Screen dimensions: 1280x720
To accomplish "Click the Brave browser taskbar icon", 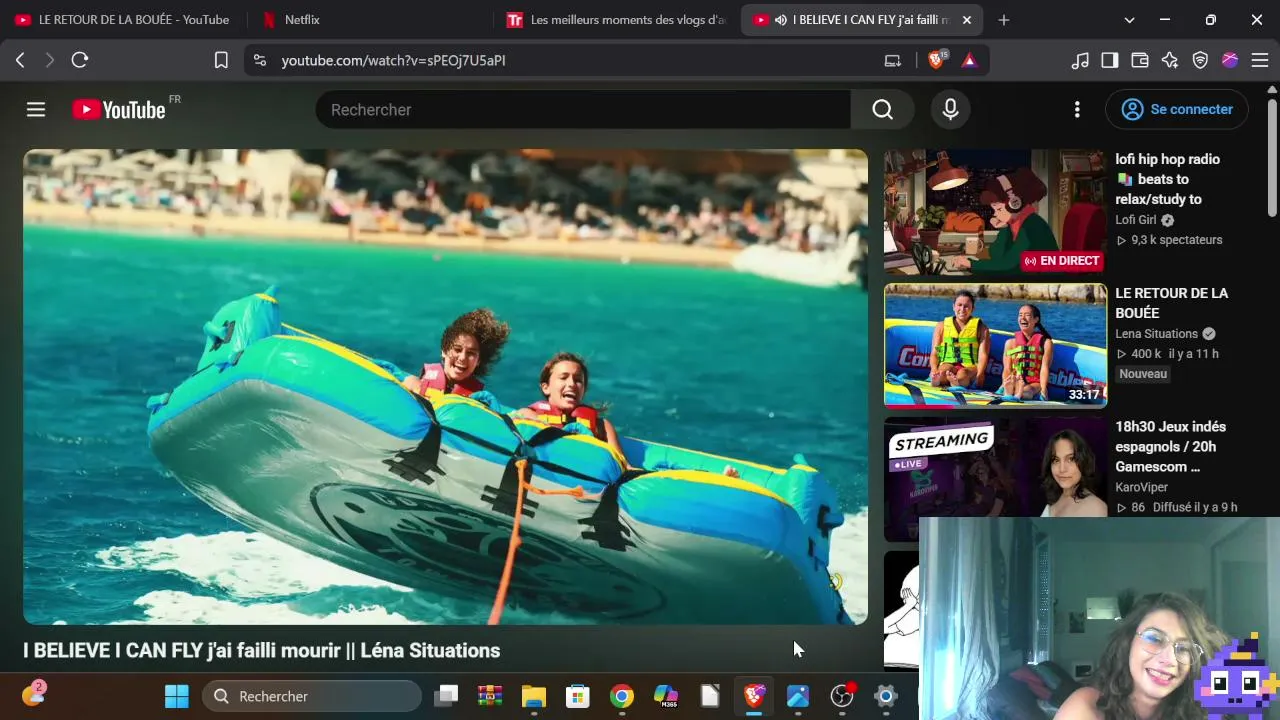I will click(754, 696).
